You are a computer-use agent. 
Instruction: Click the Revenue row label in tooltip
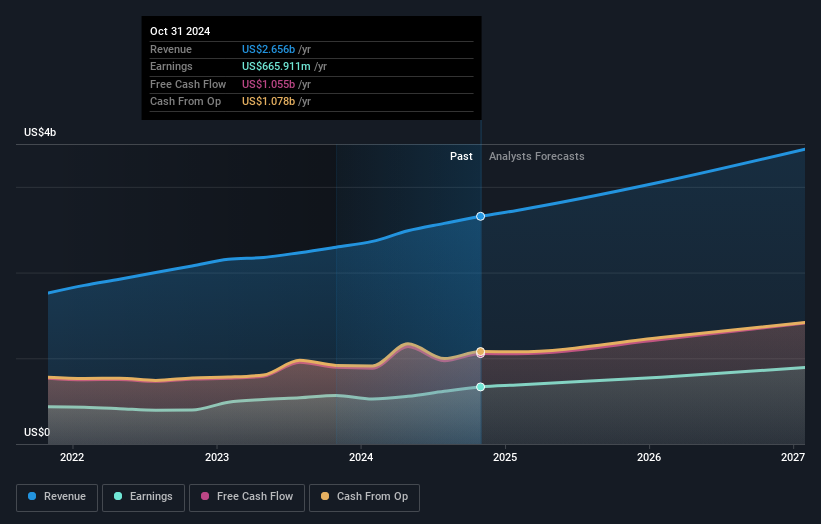click(x=171, y=49)
